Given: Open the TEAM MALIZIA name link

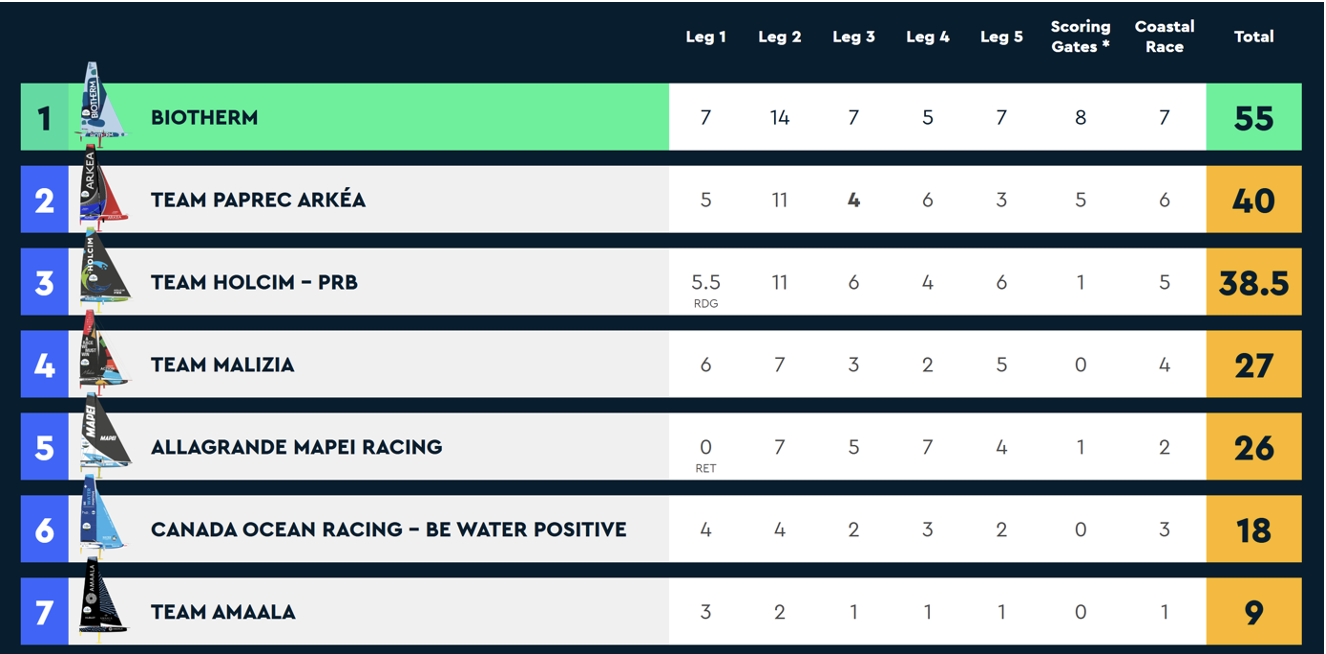Looking at the screenshot, I should coord(222,365).
